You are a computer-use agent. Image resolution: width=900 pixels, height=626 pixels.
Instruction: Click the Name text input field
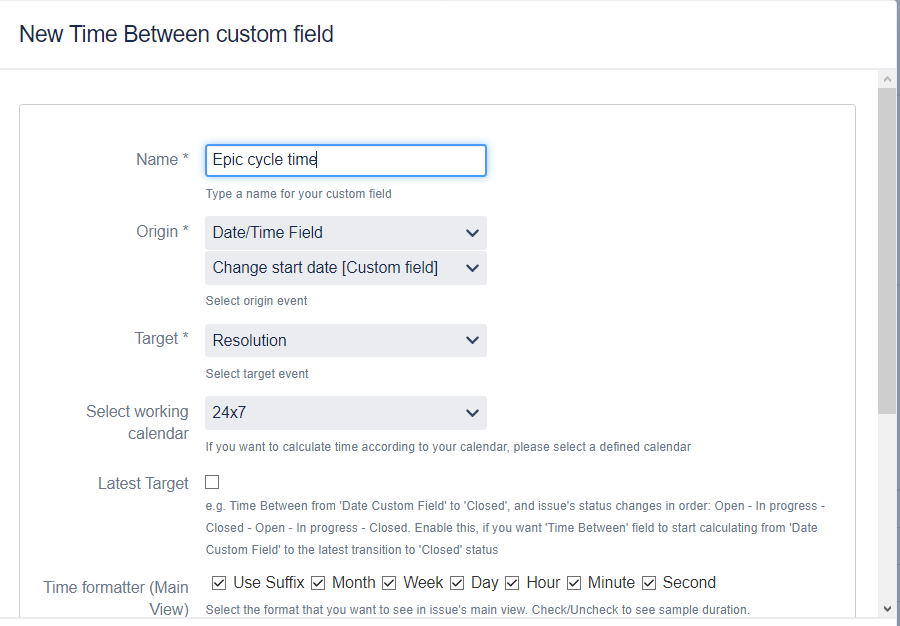point(345,160)
